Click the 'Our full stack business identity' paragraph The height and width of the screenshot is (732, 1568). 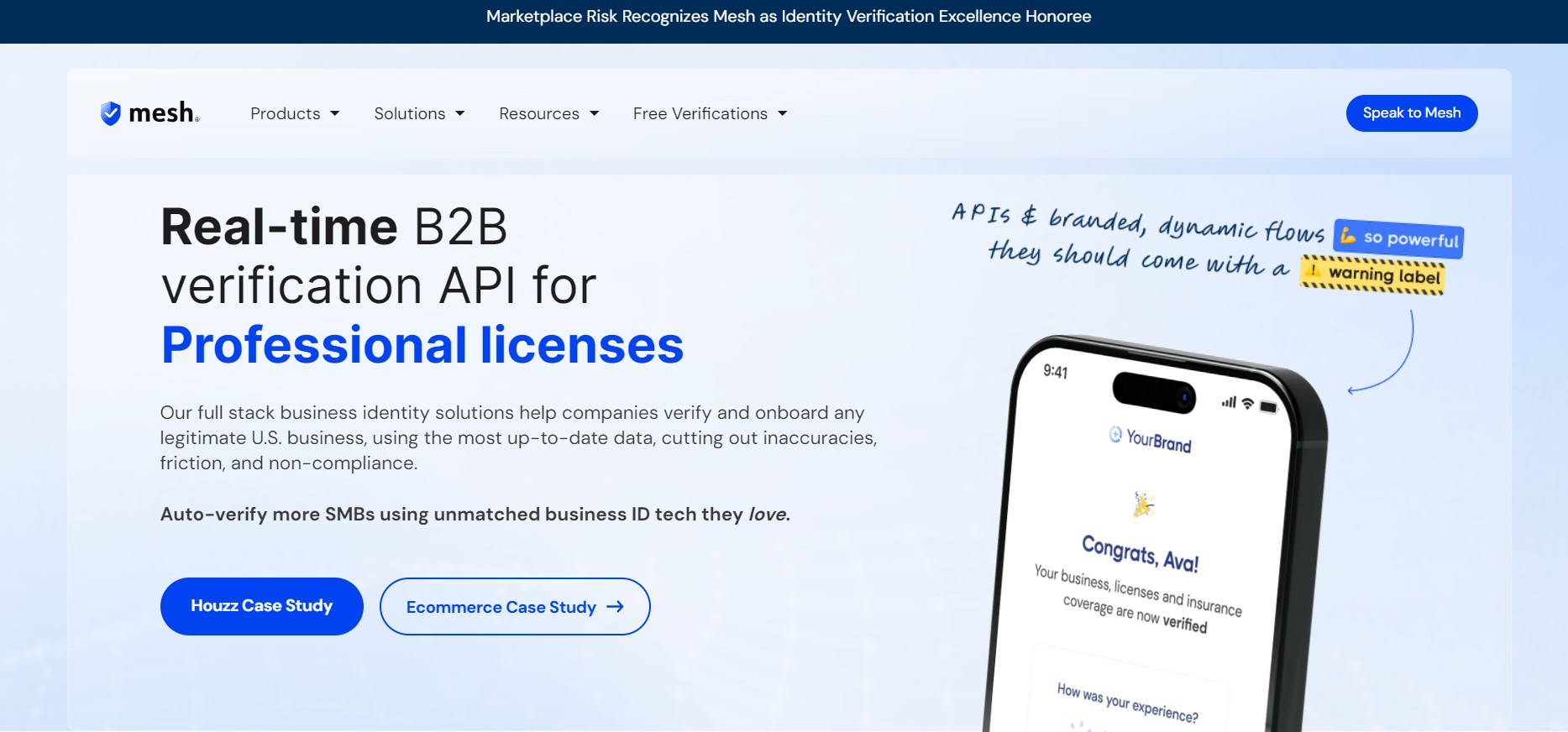pyautogui.click(x=518, y=437)
